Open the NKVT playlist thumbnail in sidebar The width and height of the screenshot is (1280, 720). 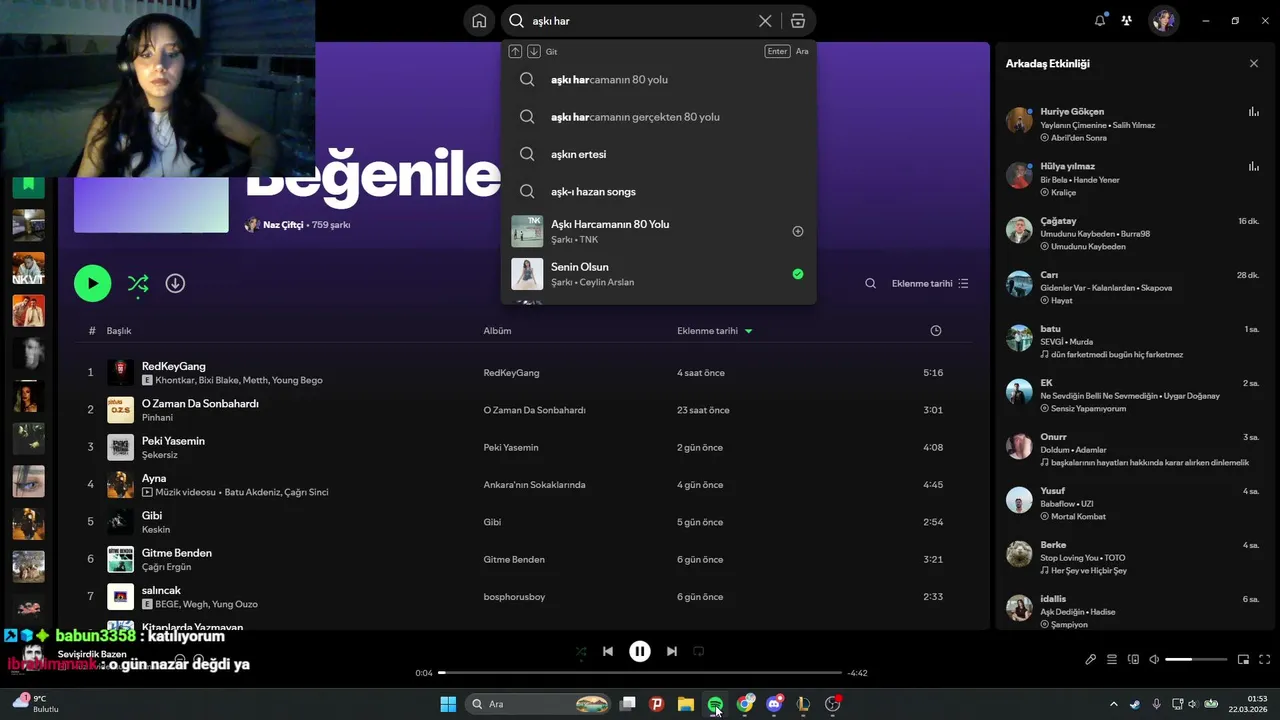[x=28, y=268]
